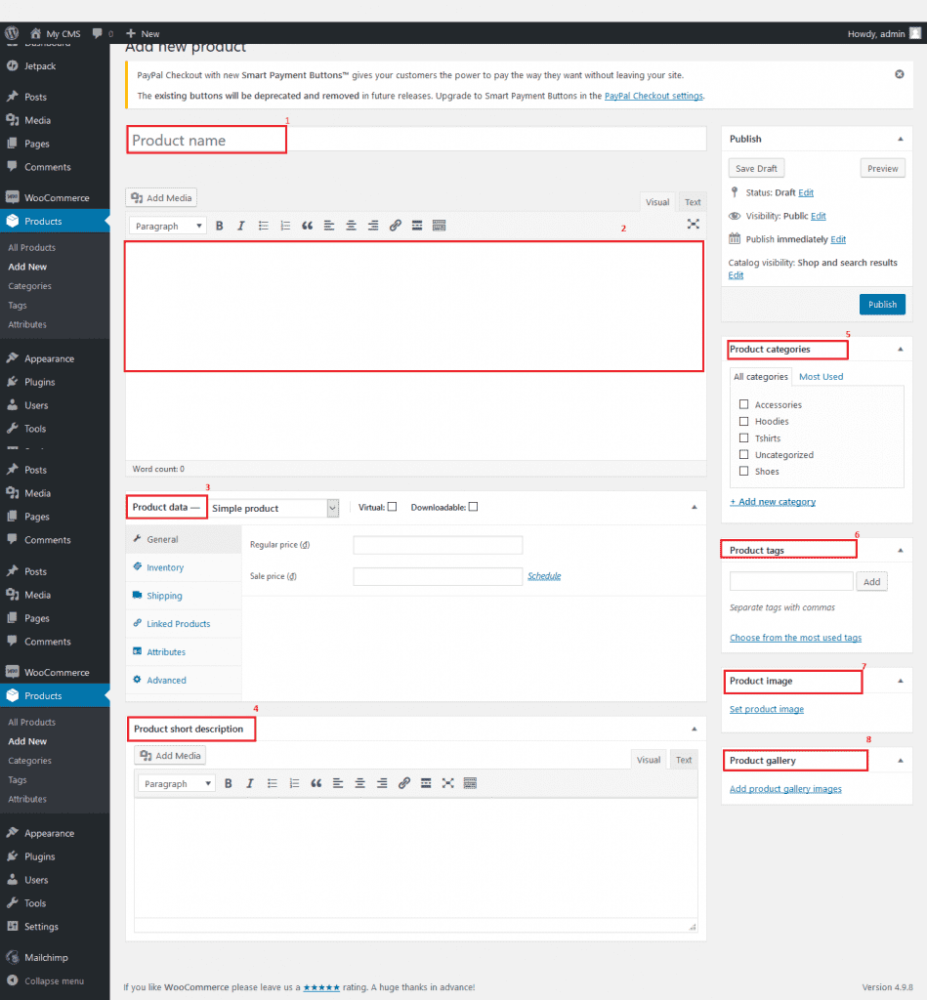Click New in the admin bar
The image size is (927, 1000).
tap(143, 33)
